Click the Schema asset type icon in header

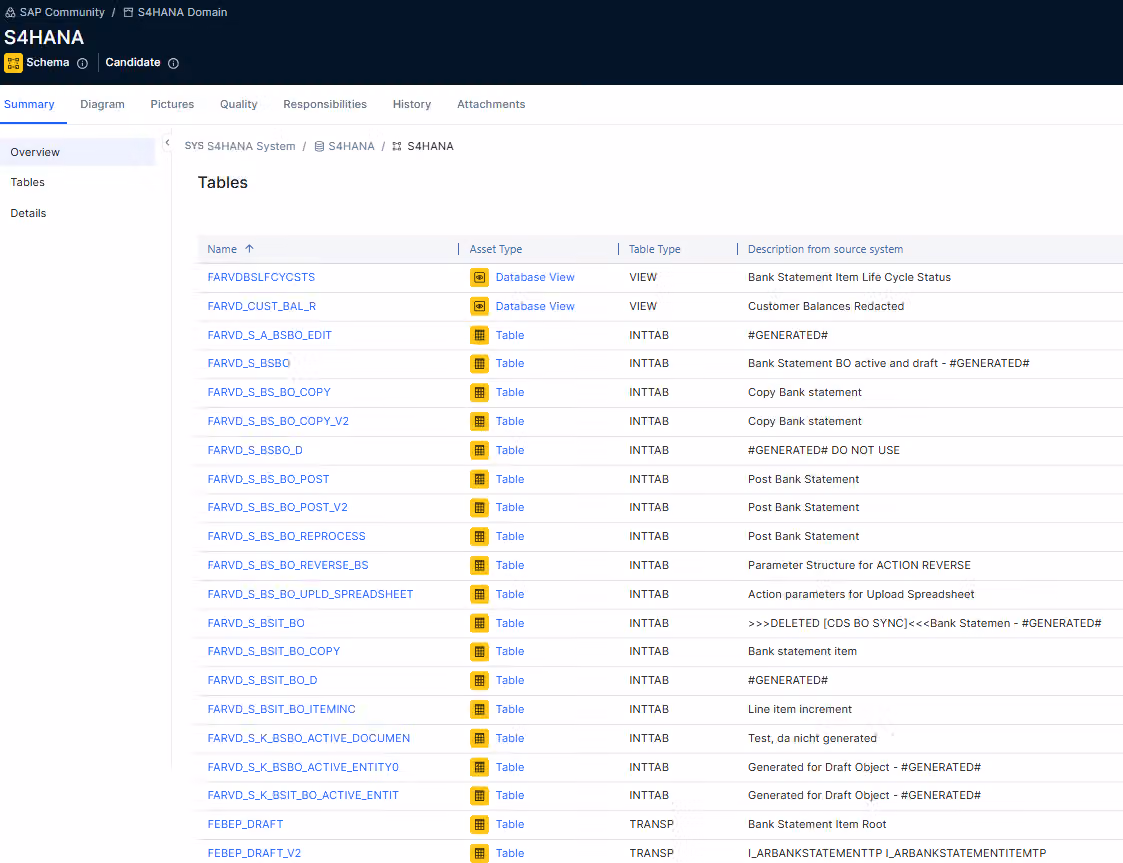pyautogui.click(x=14, y=63)
